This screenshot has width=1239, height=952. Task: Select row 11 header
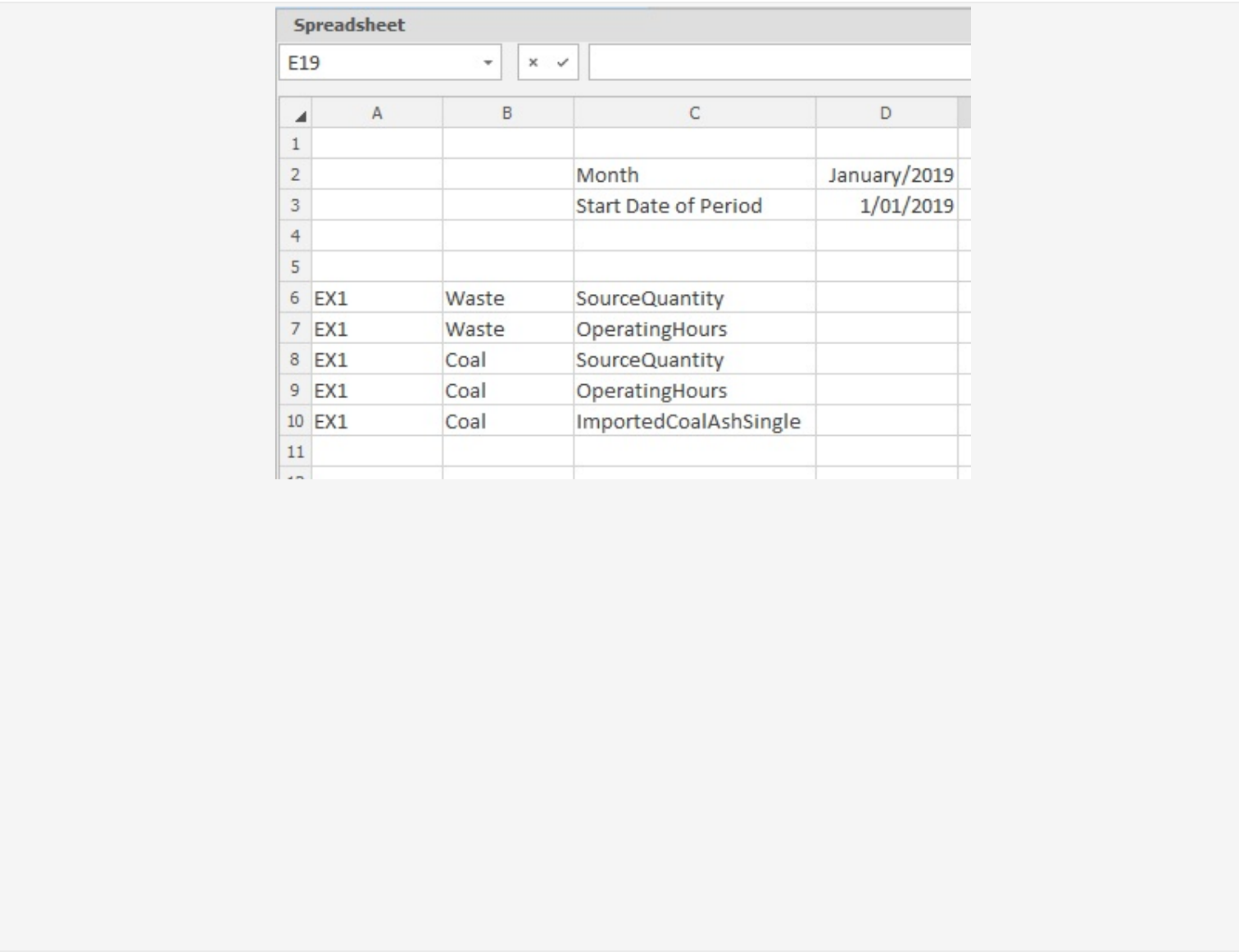point(296,451)
